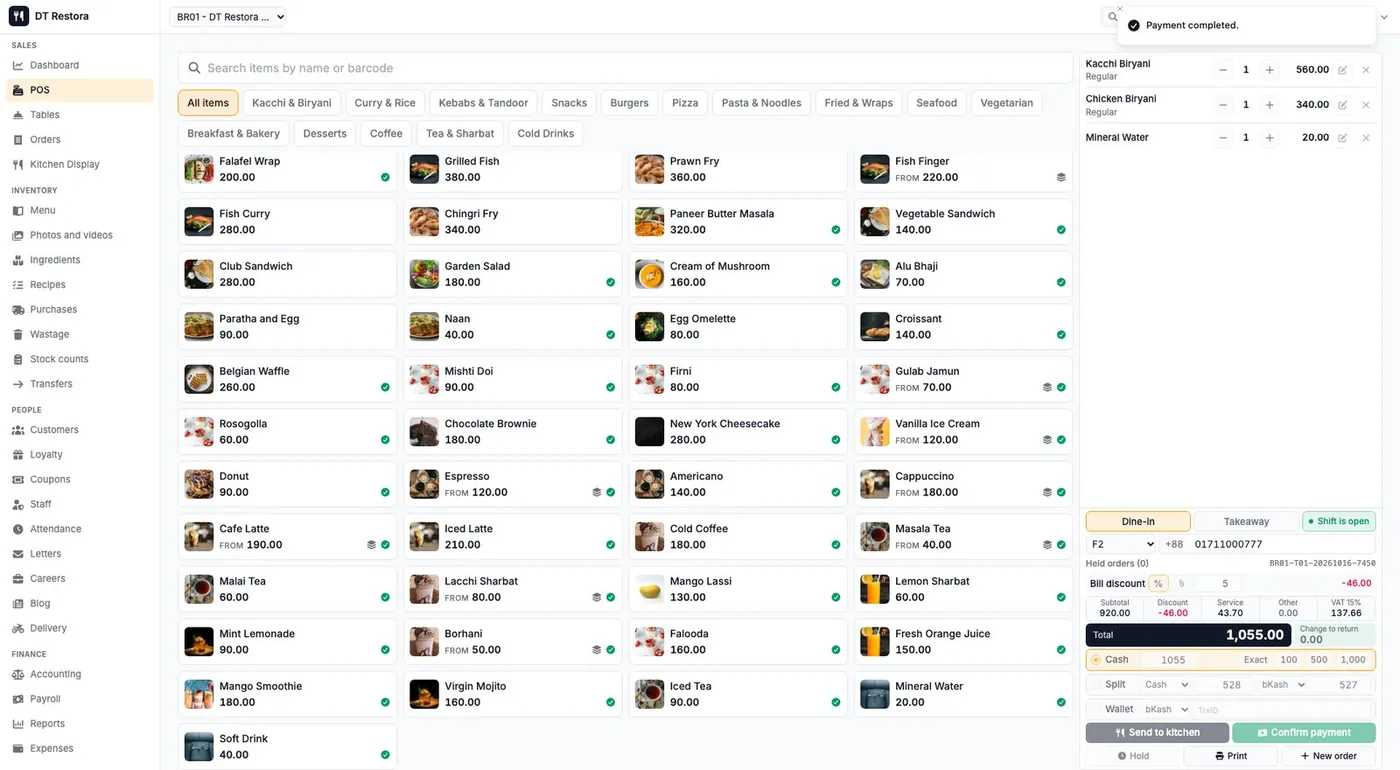Open the BR01 branch selector dropdown
This screenshot has width=1400, height=770.
[229, 16]
